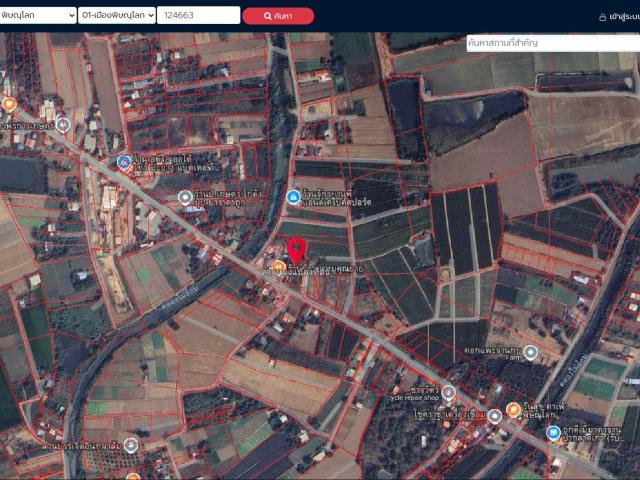Click the Farm place marker
Image resolution: width=640 pixels, height=480 pixels.
pos(530,352)
